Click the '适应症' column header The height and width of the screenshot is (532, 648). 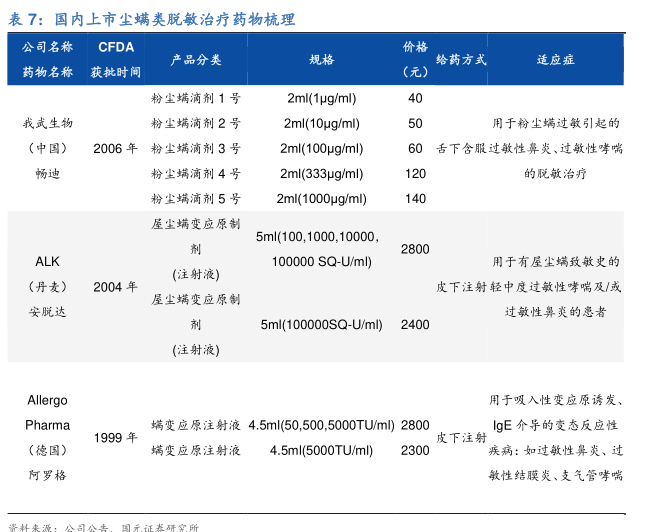(555, 59)
